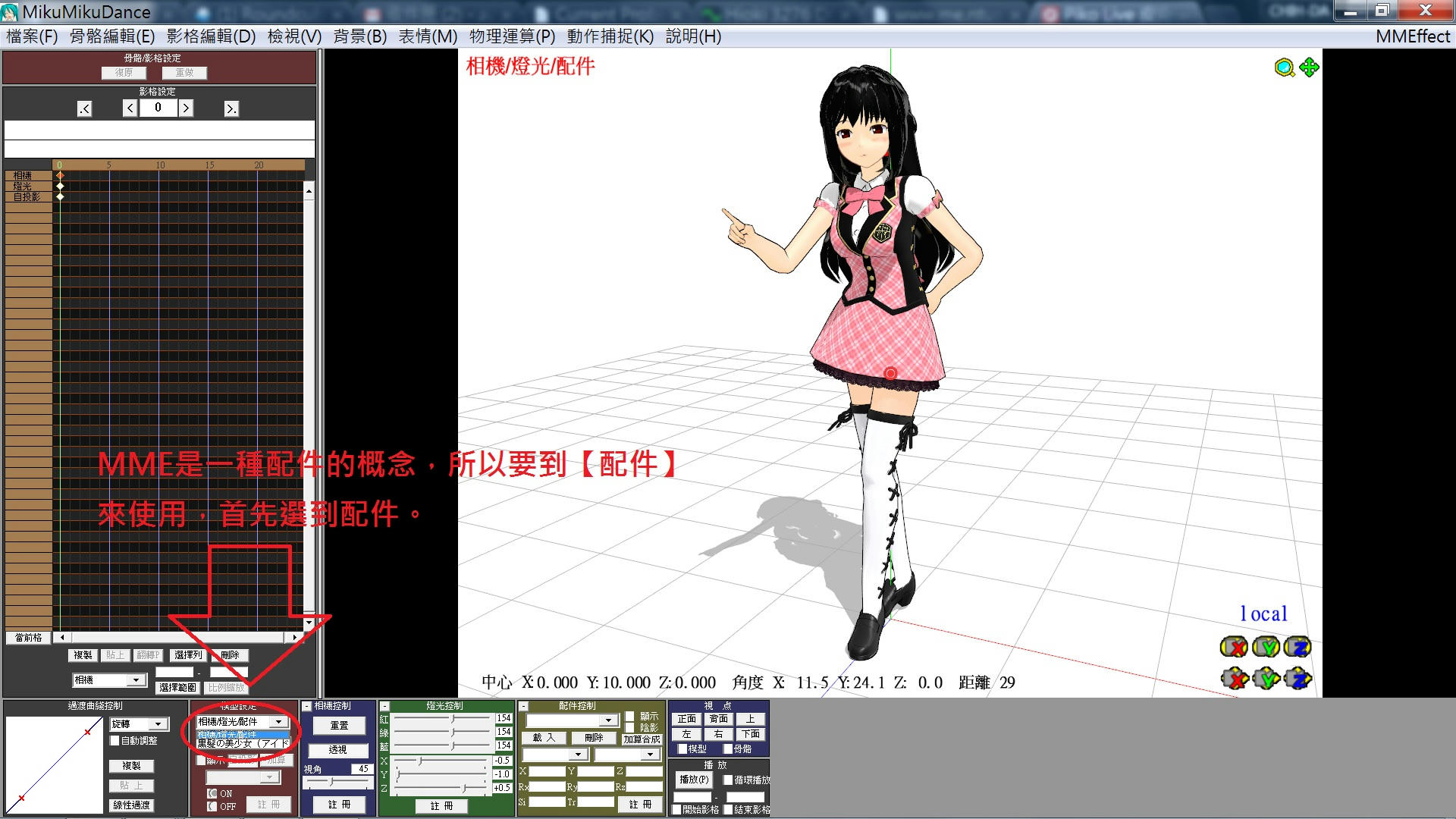Click the lower-row Z axis move icon
Screen dimensions: 1456x819
click(1298, 678)
